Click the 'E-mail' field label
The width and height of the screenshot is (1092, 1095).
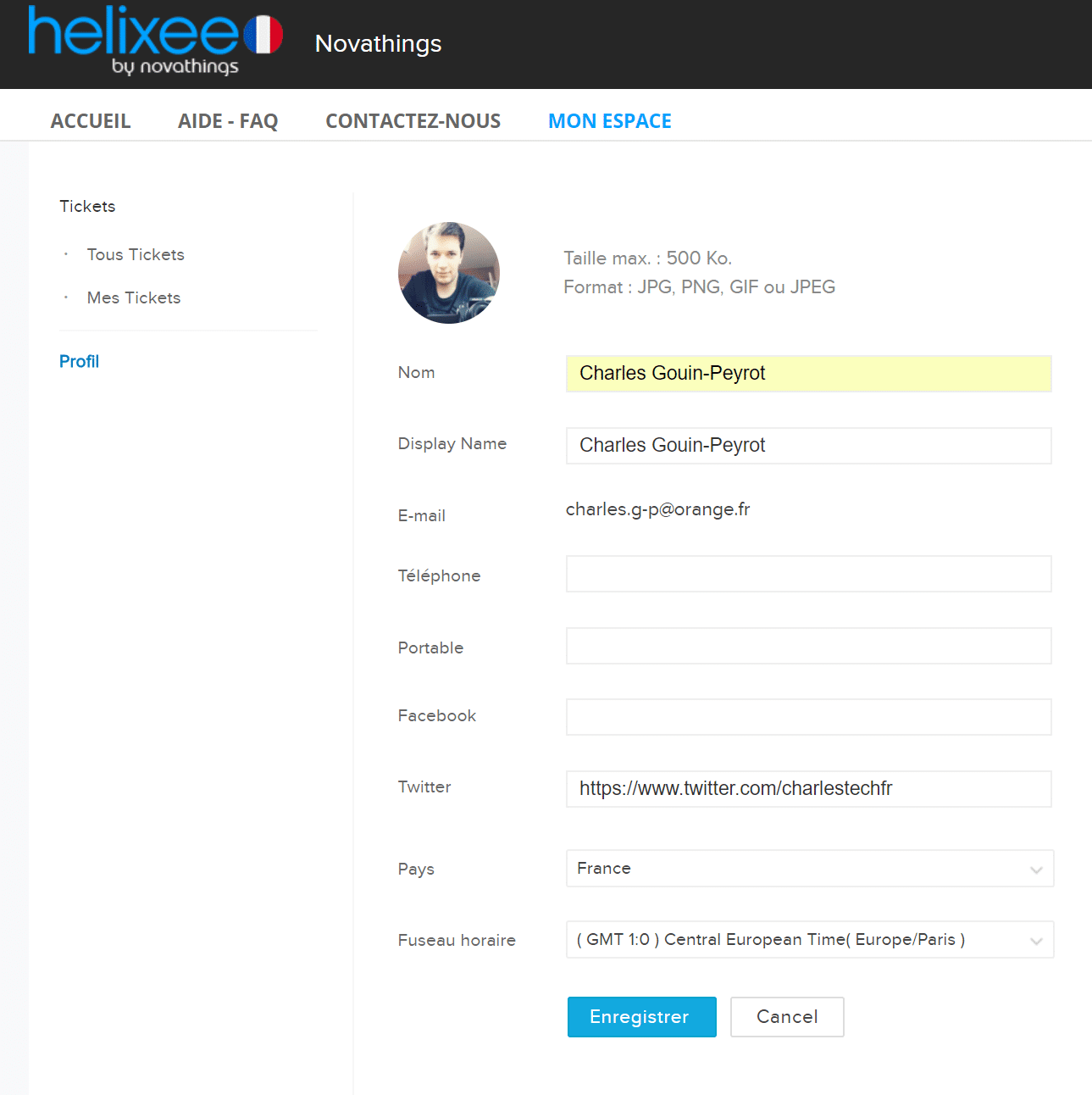(422, 515)
